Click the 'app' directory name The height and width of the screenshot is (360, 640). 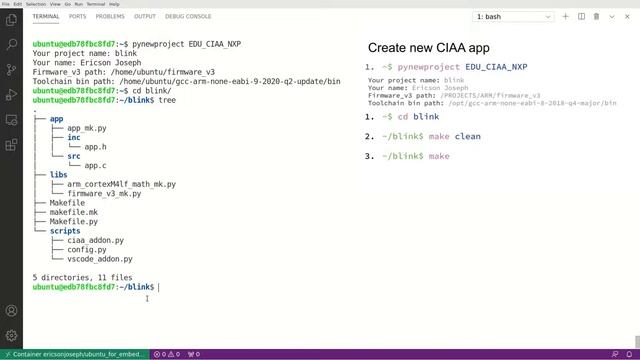tap(56, 119)
